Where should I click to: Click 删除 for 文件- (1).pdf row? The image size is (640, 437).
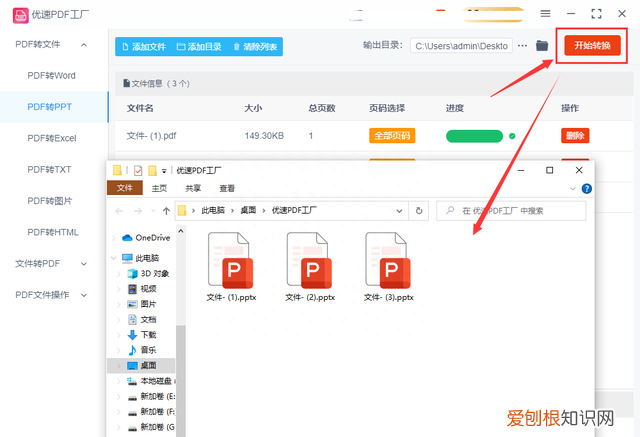575,135
